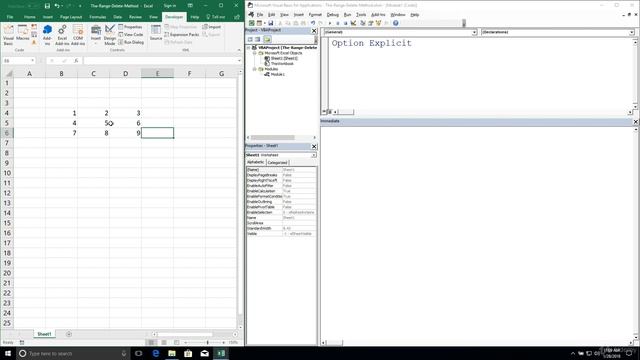The height and width of the screenshot is (360, 640).
Task: Open the Name Box dropdown
Action: [x=32, y=61]
